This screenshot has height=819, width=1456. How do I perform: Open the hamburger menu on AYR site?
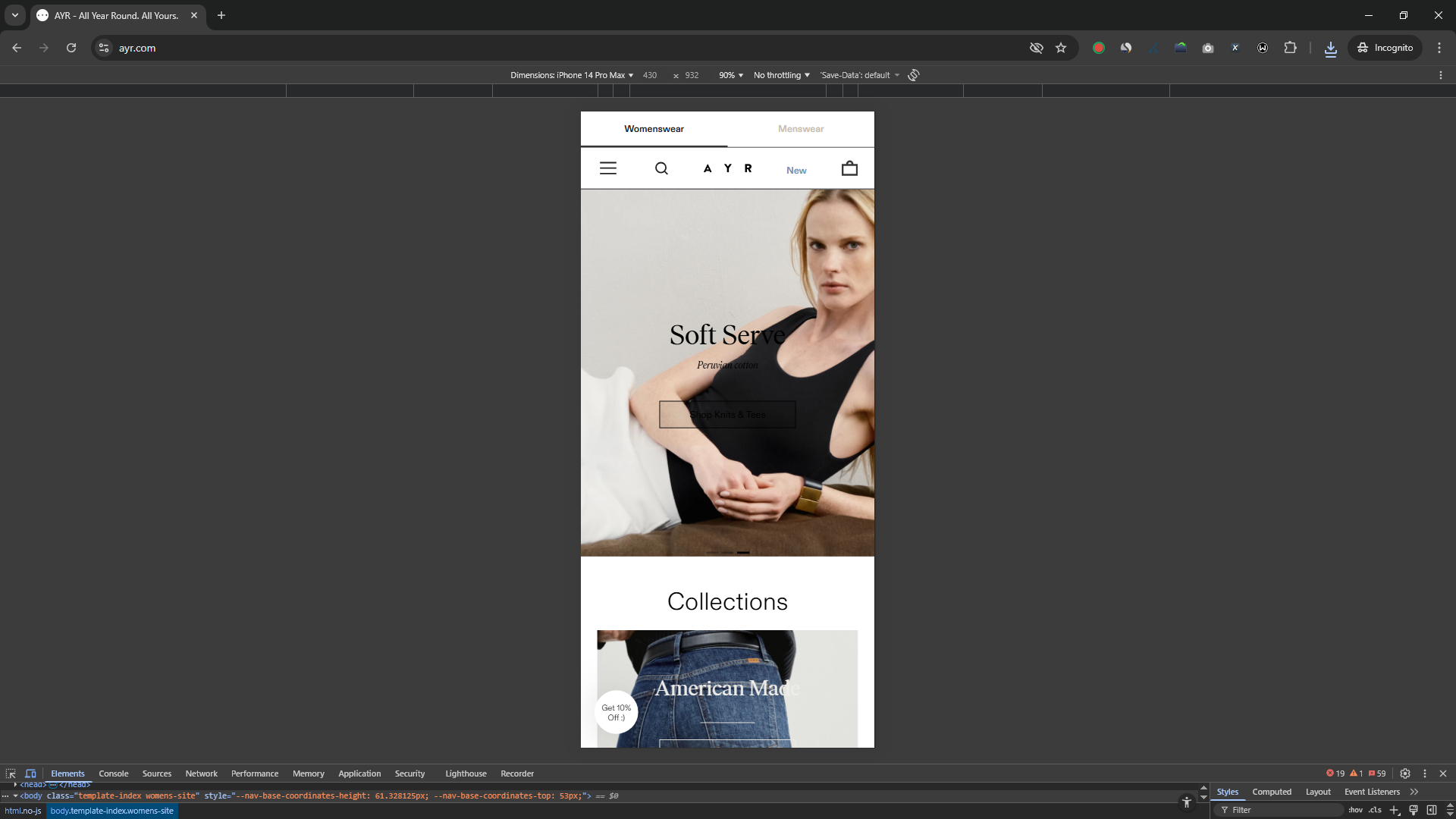pos(608,168)
